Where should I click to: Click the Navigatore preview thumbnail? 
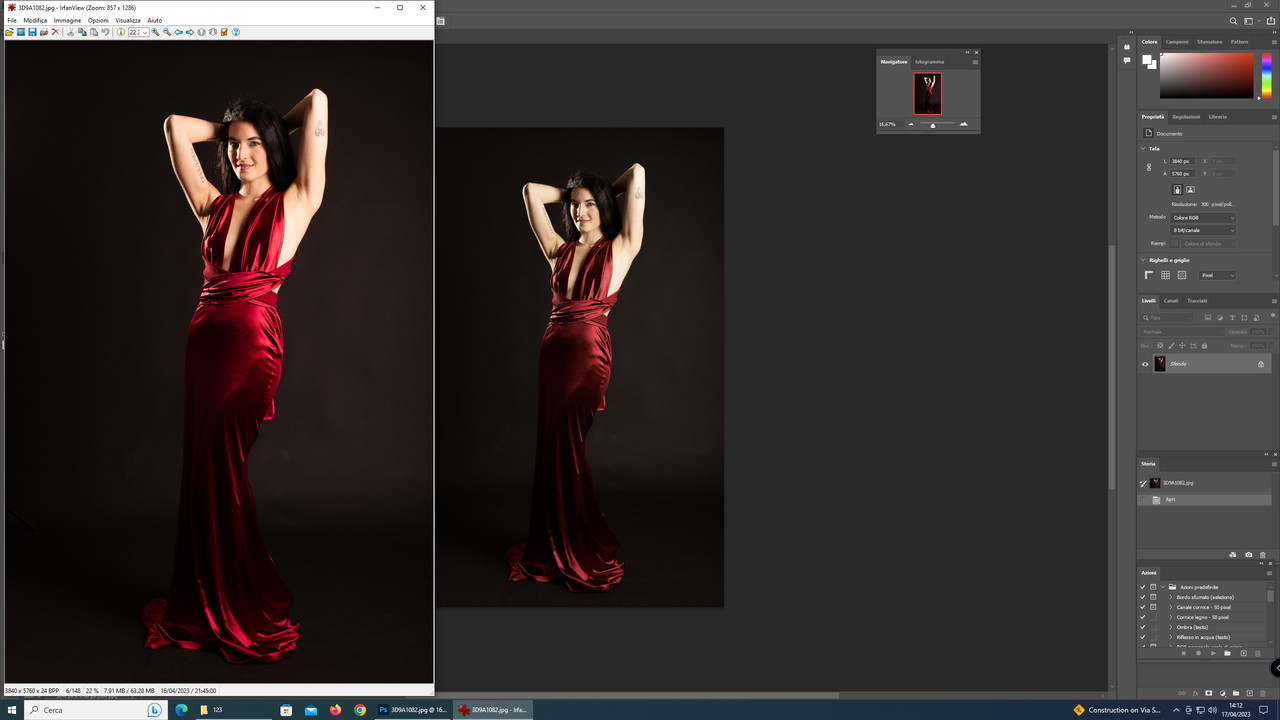coord(927,93)
